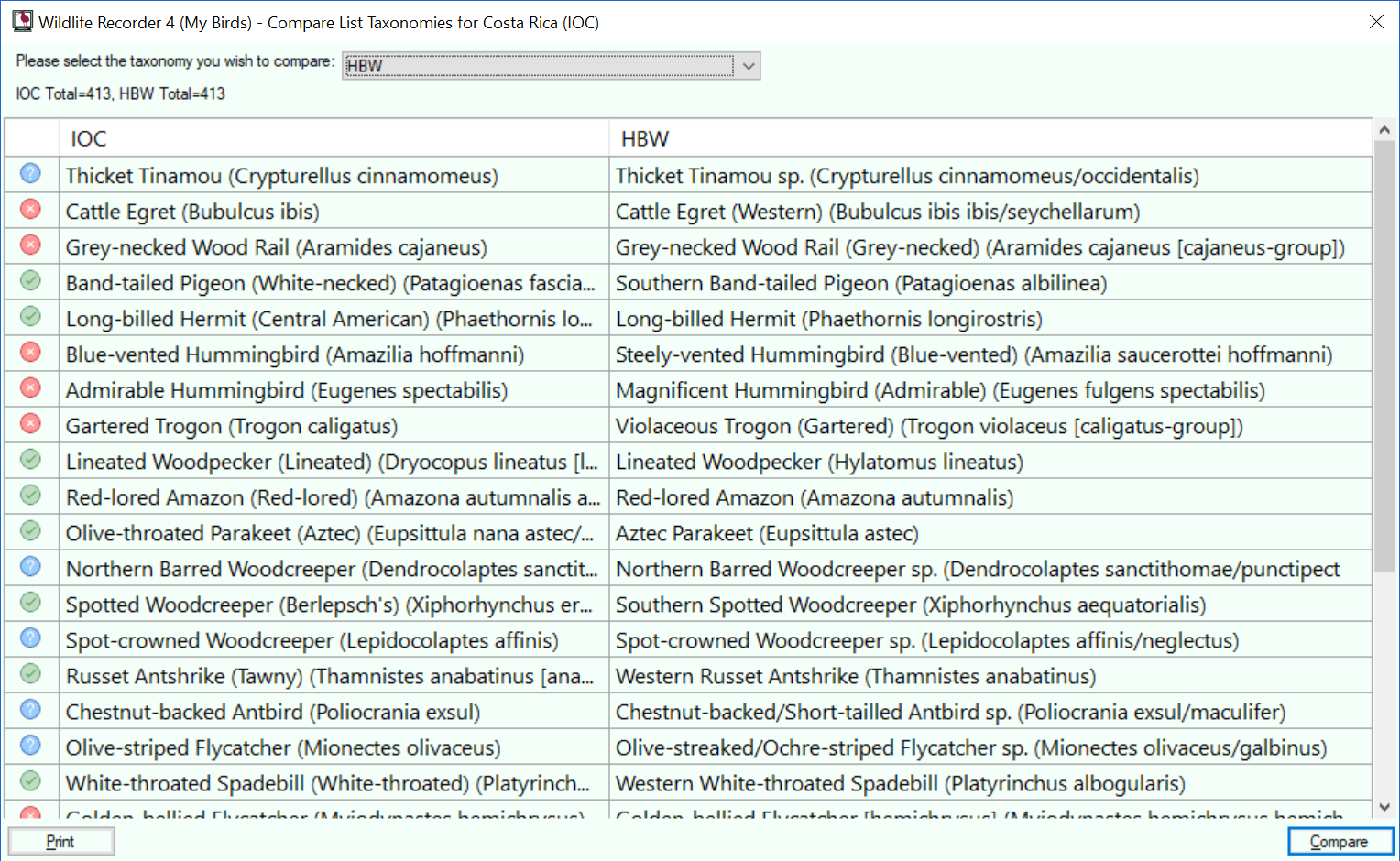Screen dimensions: 1400x861
Task: Select IOC cell 'Band-tailed Pigeon (White-necked)'
Action: 334,282
